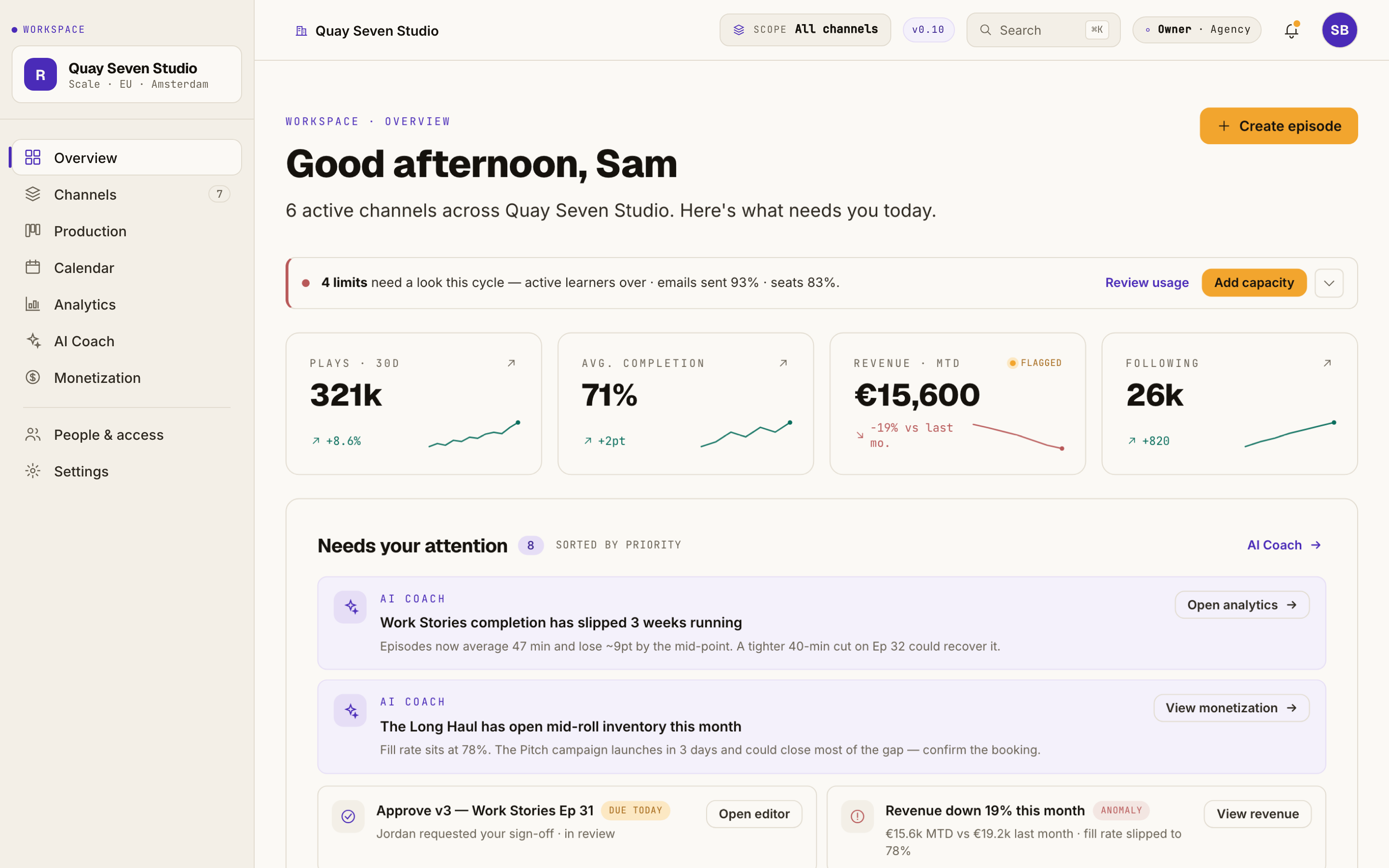
Task: Go to Channels in sidebar
Action: [127, 194]
